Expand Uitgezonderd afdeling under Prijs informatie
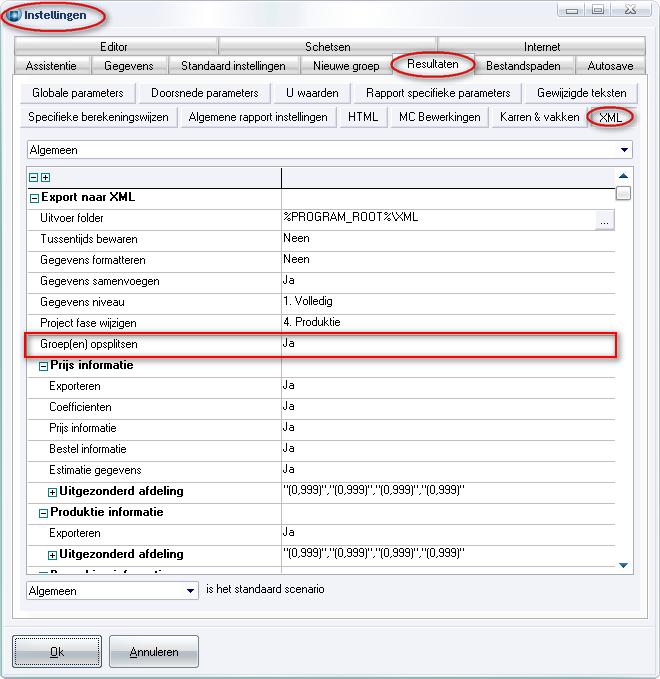The width and height of the screenshot is (660, 679). [x=52, y=492]
